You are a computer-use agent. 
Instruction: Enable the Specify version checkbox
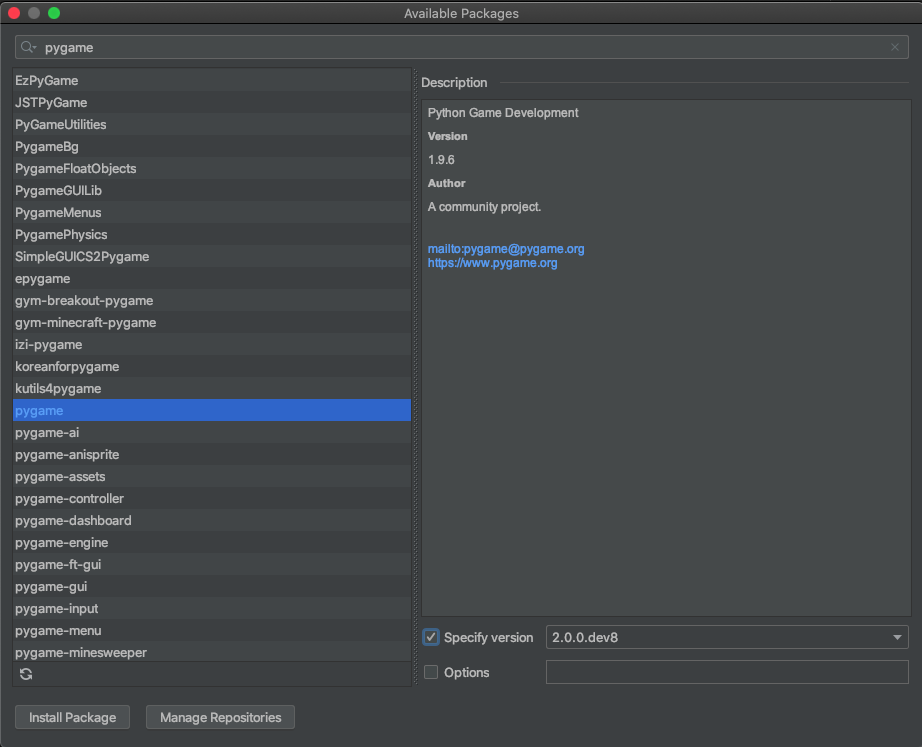click(431, 637)
